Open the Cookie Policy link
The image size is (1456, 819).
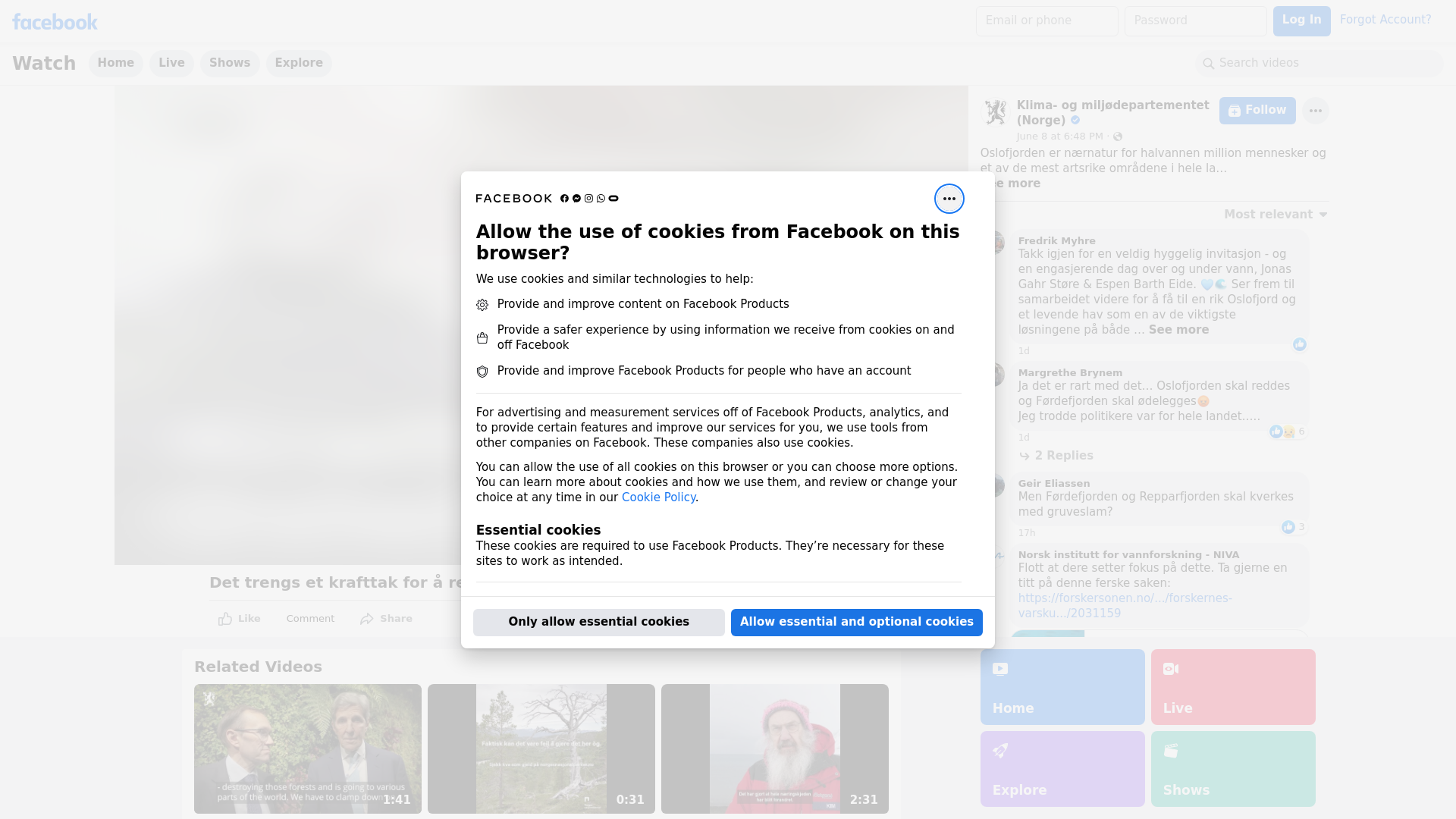tap(658, 497)
